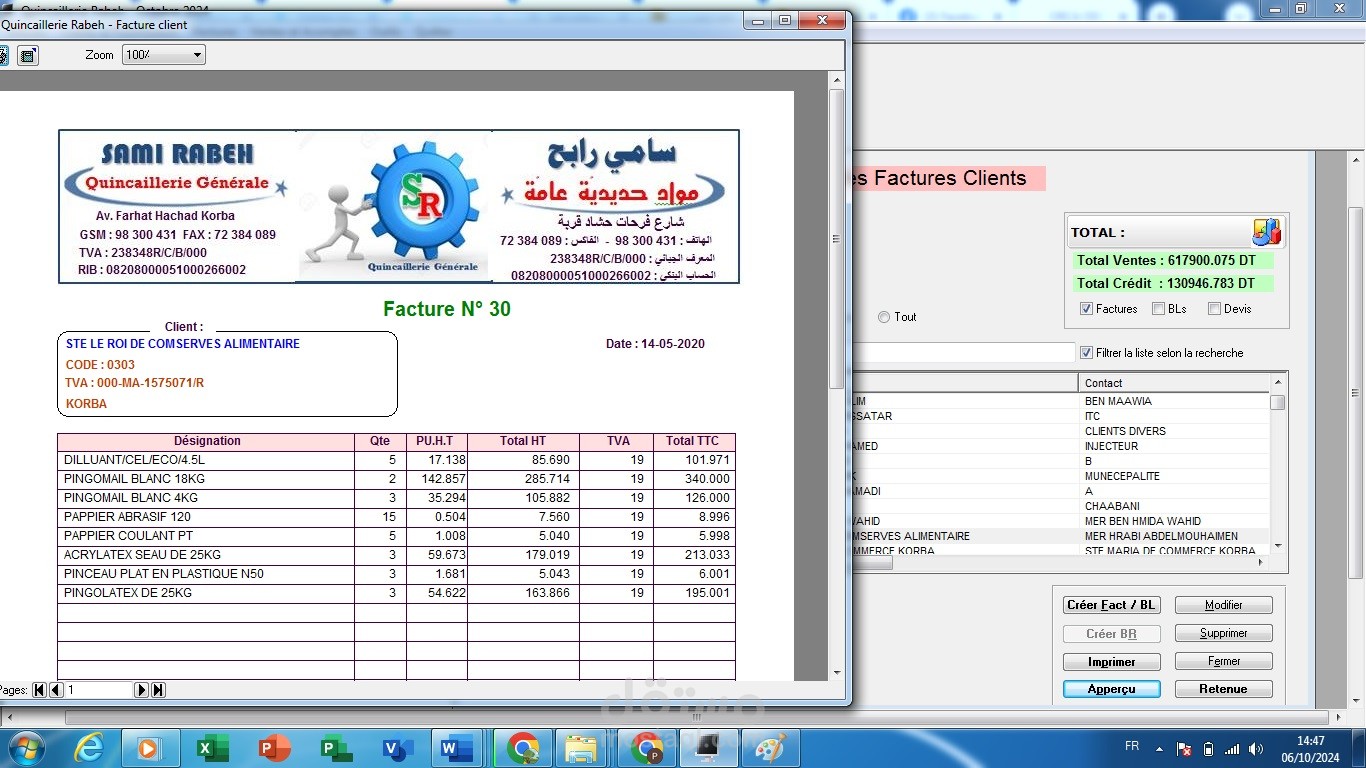This screenshot has height=768, width=1366.
Task: Open Excel from taskbar
Action: point(212,748)
